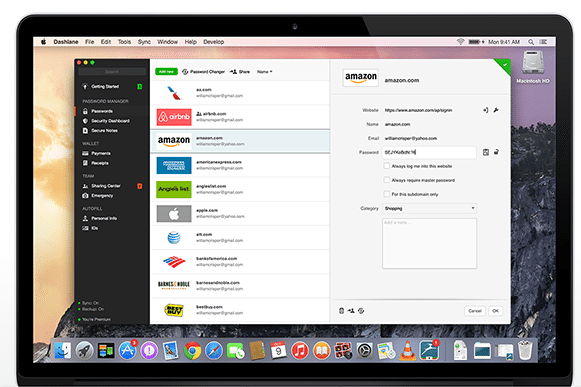The image size is (581, 387).
Task: Click the trash icon at bottom of detail panel
Action: (x=341, y=311)
